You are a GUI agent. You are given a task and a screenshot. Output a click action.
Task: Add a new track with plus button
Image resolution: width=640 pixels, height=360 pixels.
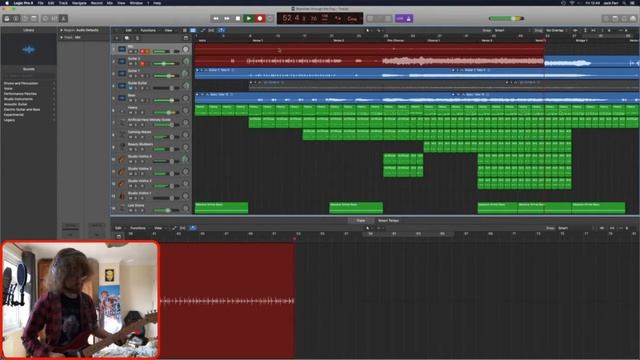click(x=117, y=38)
